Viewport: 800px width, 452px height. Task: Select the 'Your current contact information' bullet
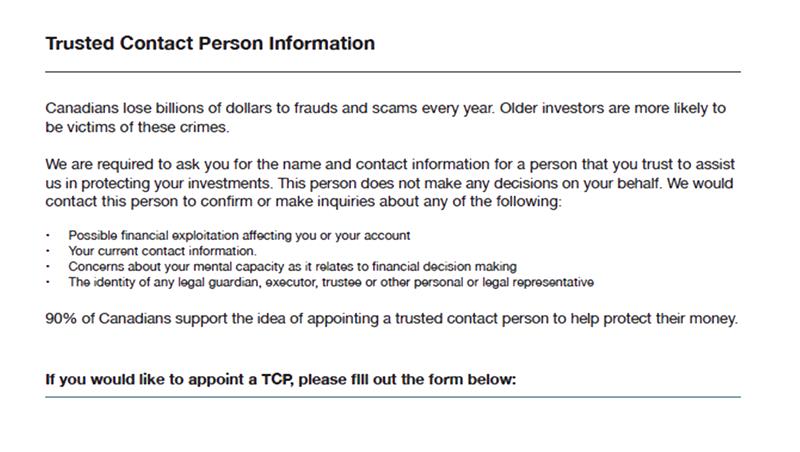(x=162, y=251)
